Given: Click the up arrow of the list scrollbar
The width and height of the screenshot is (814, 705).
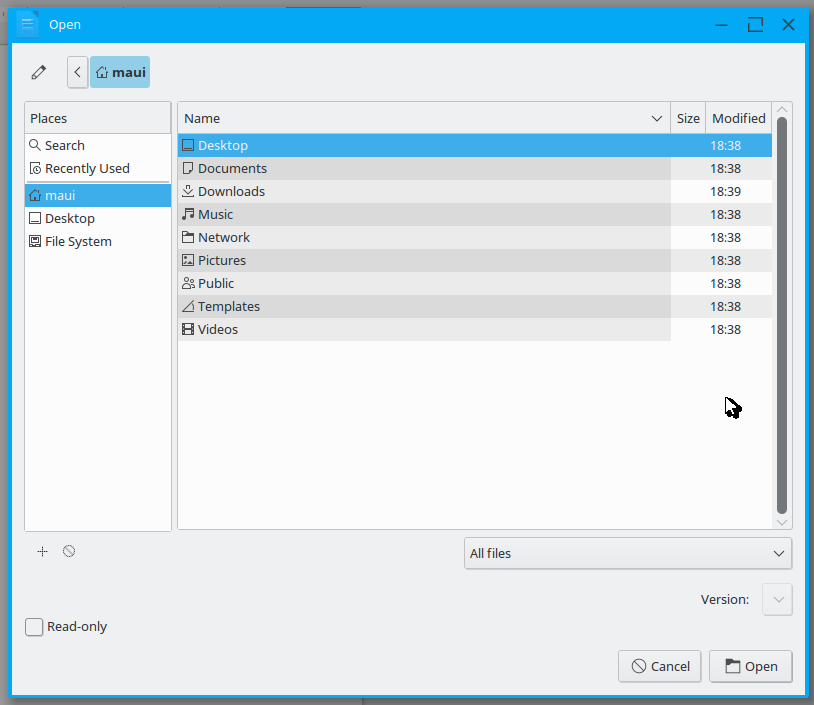Looking at the screenshot, I should click(x=782, y=110).
